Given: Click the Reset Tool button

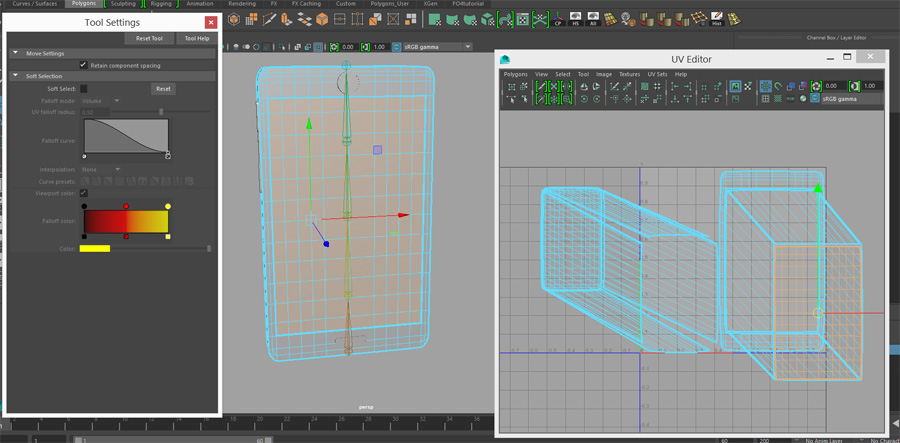Looking at the screenshot, I should [149, 38].
